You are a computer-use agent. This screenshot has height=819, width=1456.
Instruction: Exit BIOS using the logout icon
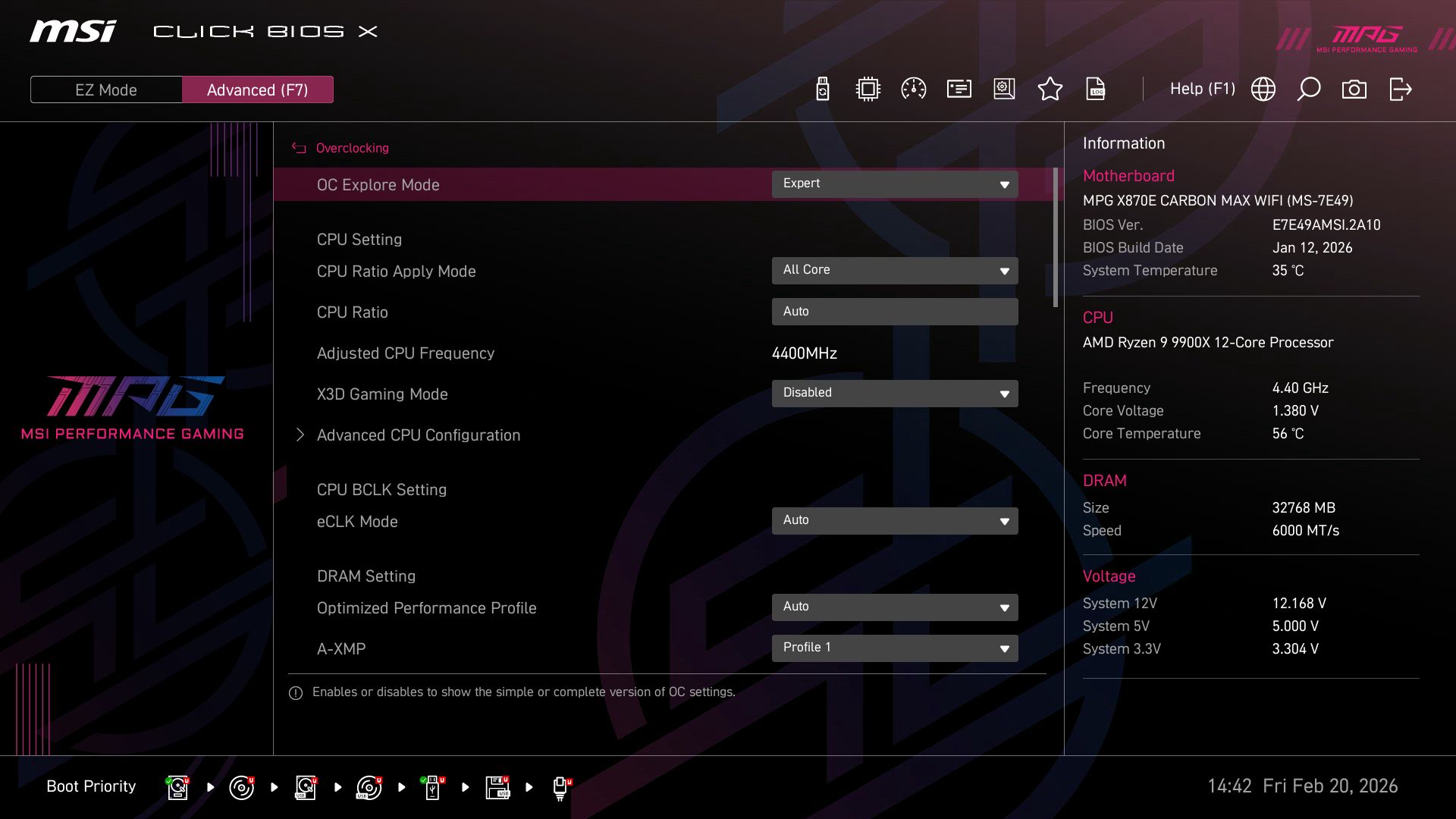1399,89
